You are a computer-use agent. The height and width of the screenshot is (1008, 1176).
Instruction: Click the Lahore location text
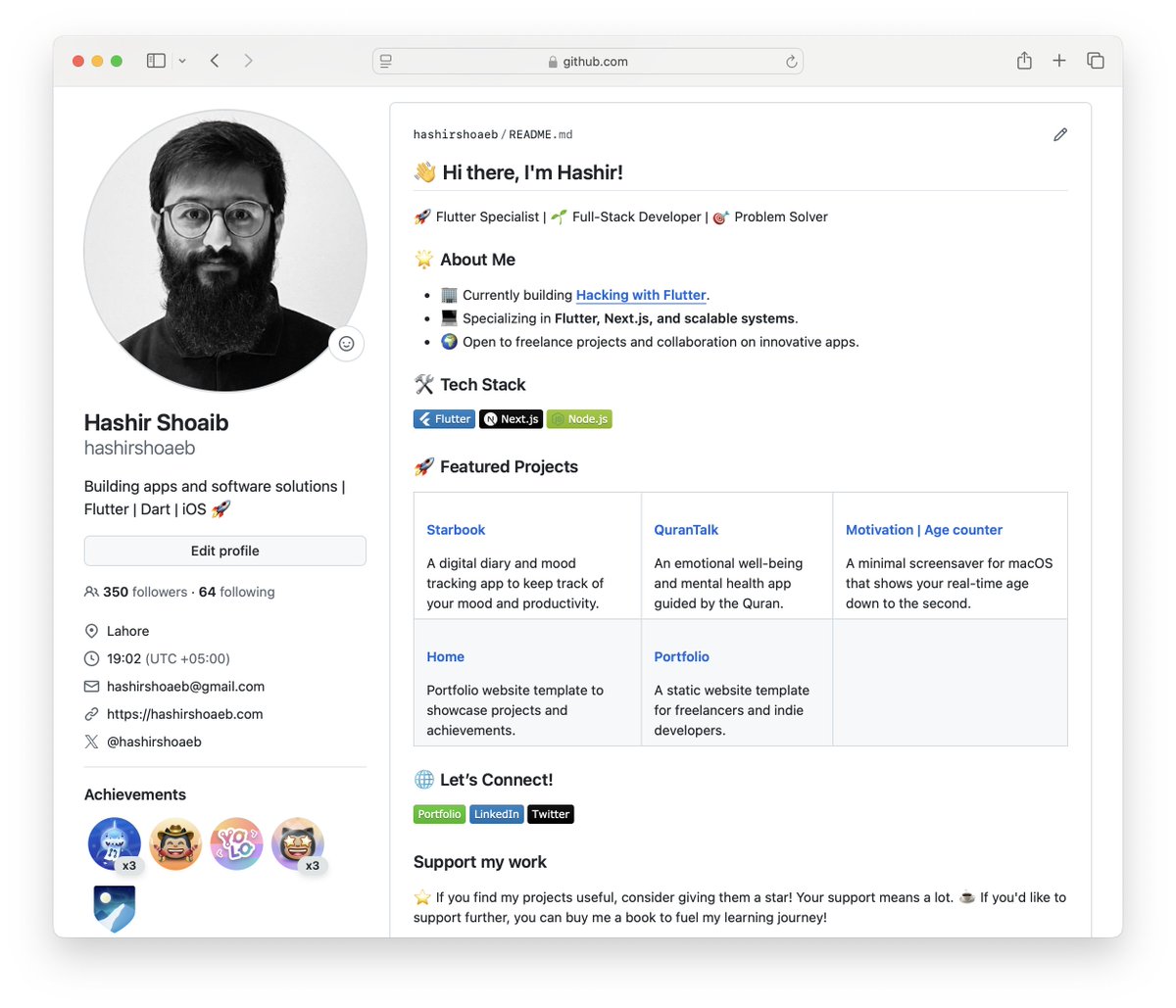click(x=128, y=632)
